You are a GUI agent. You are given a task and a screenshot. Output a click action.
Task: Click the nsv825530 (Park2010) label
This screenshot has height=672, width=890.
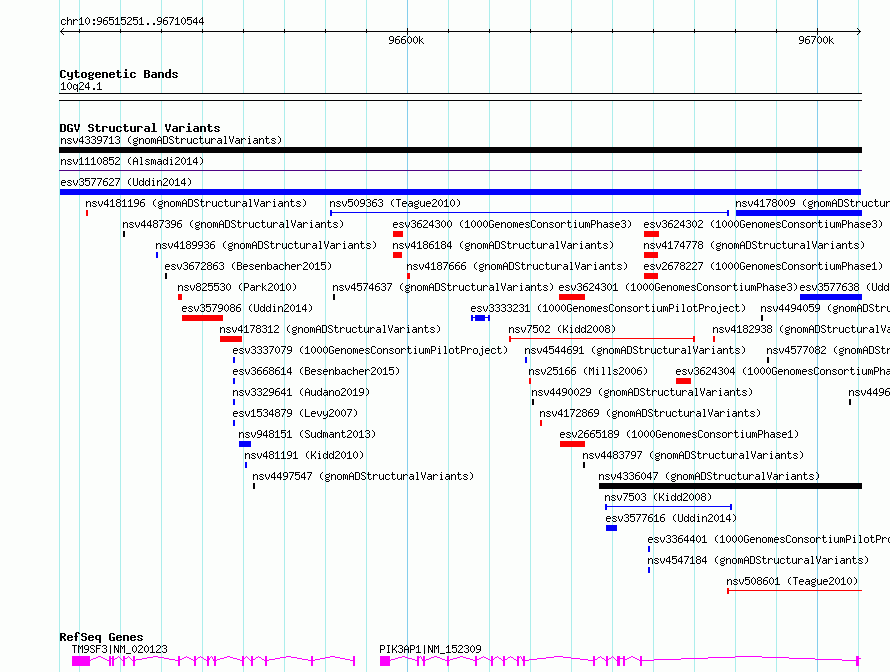[x=237, y=287]
